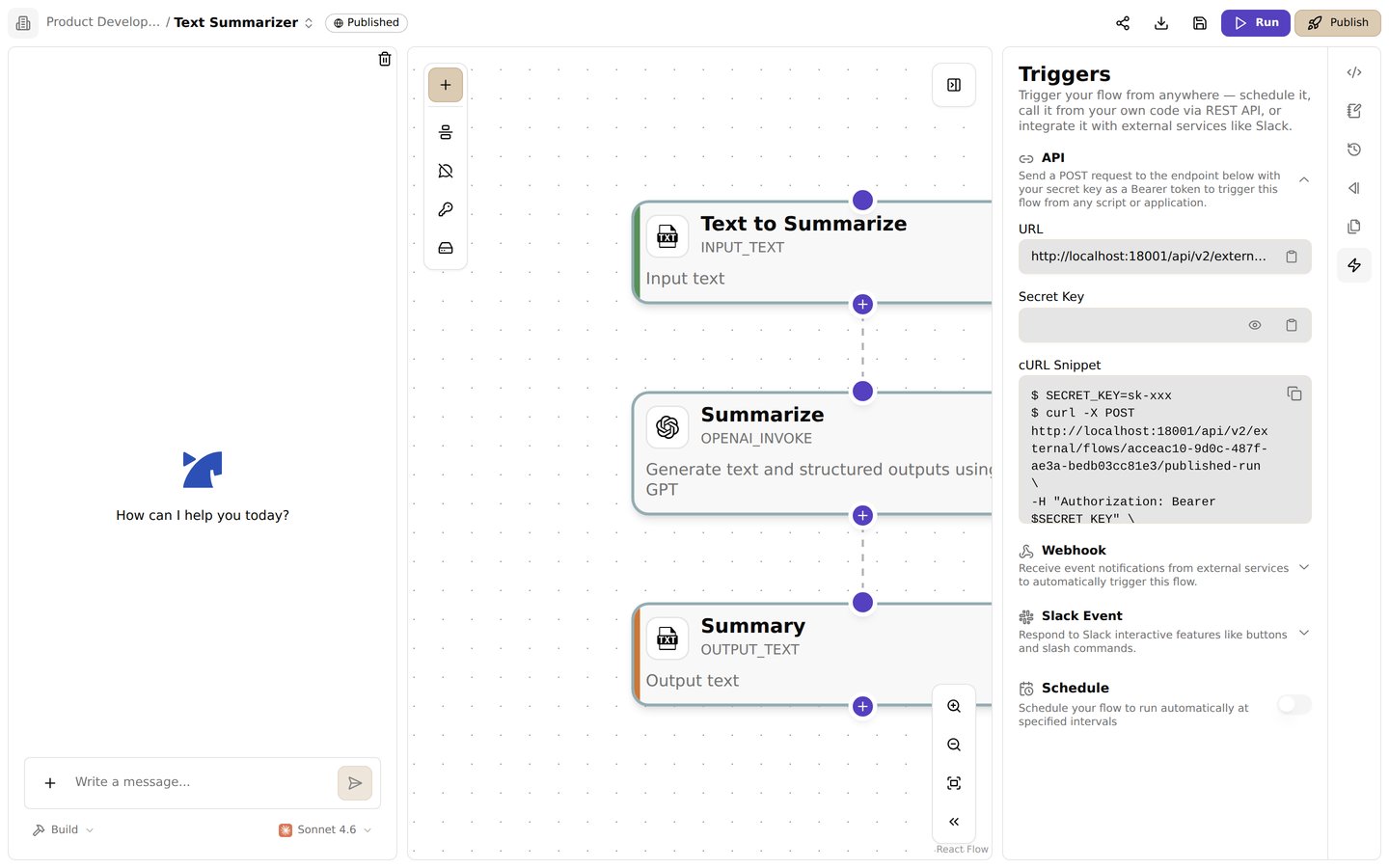Click the plus below Text to Summarize node
The width and height of the screenshot is (1389, 868).
863,304
